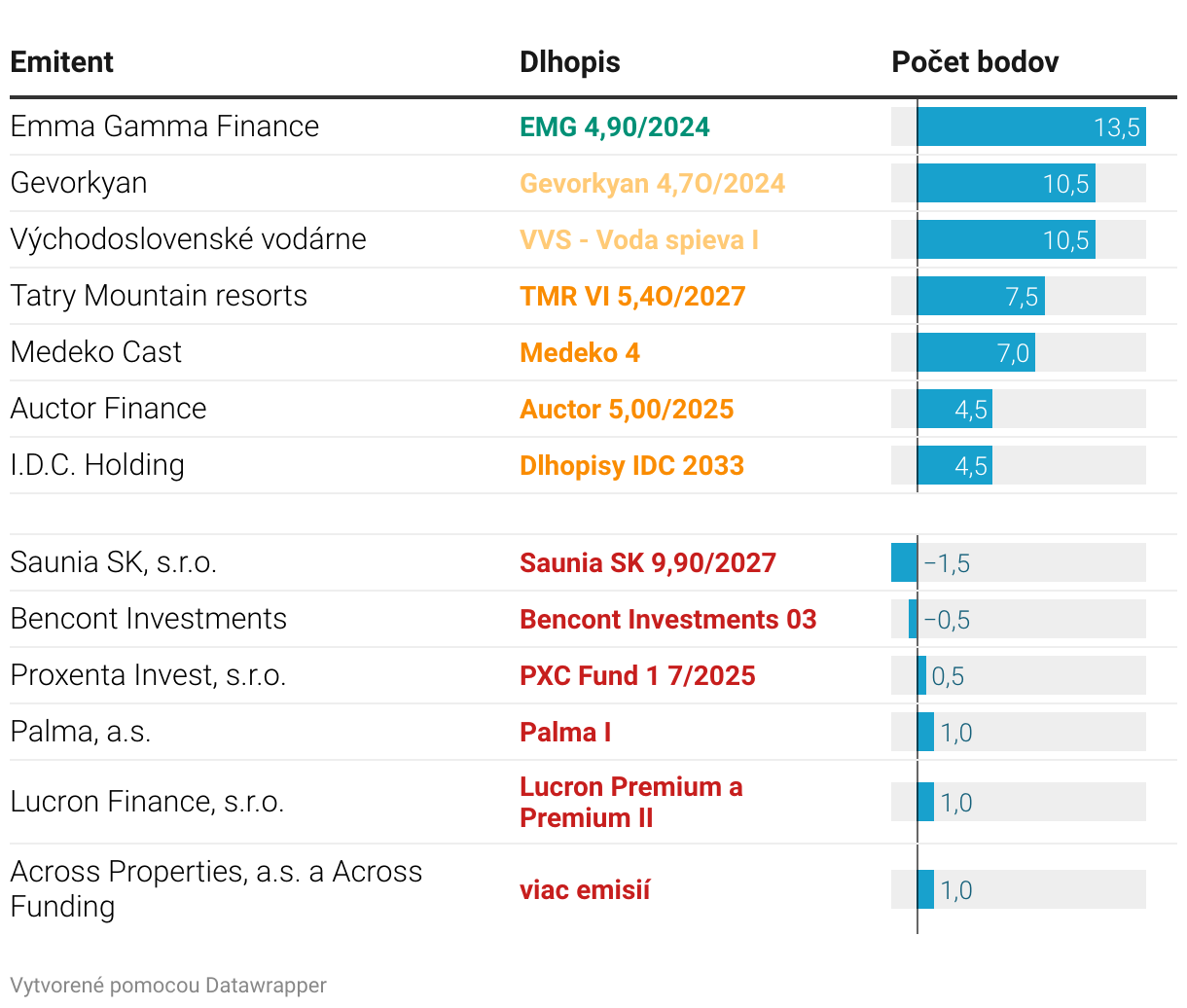
Task: Select the Východoslovenské vodárne issuer name
Action: point(189,239)
